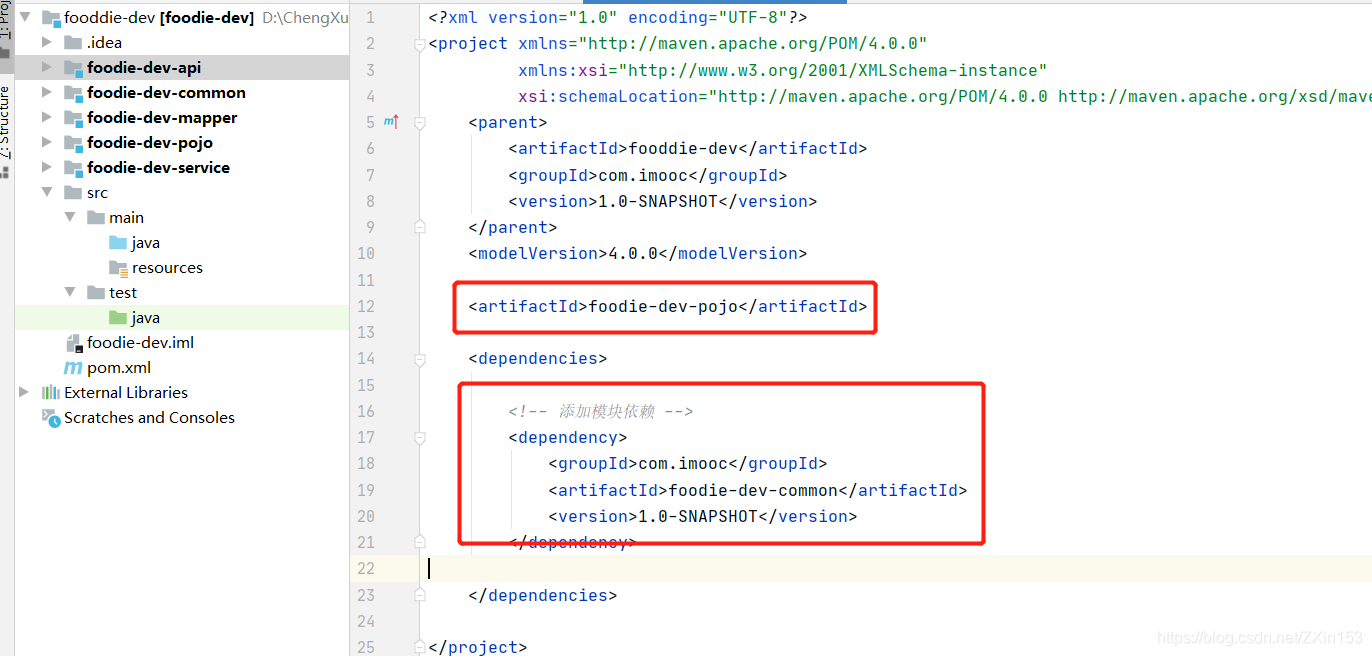Click the External Libraries icon

50,392
